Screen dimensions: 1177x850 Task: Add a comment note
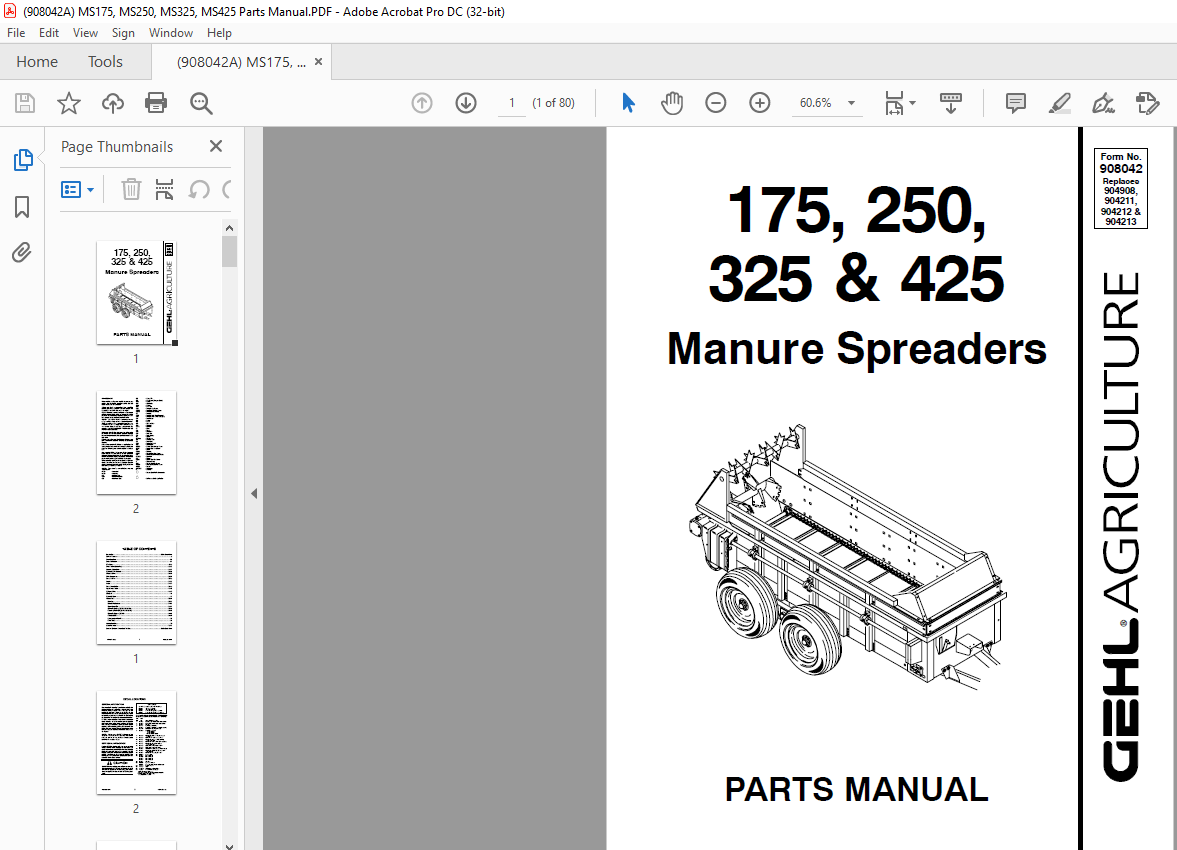pyautogui.click(x=1016, y=103)
